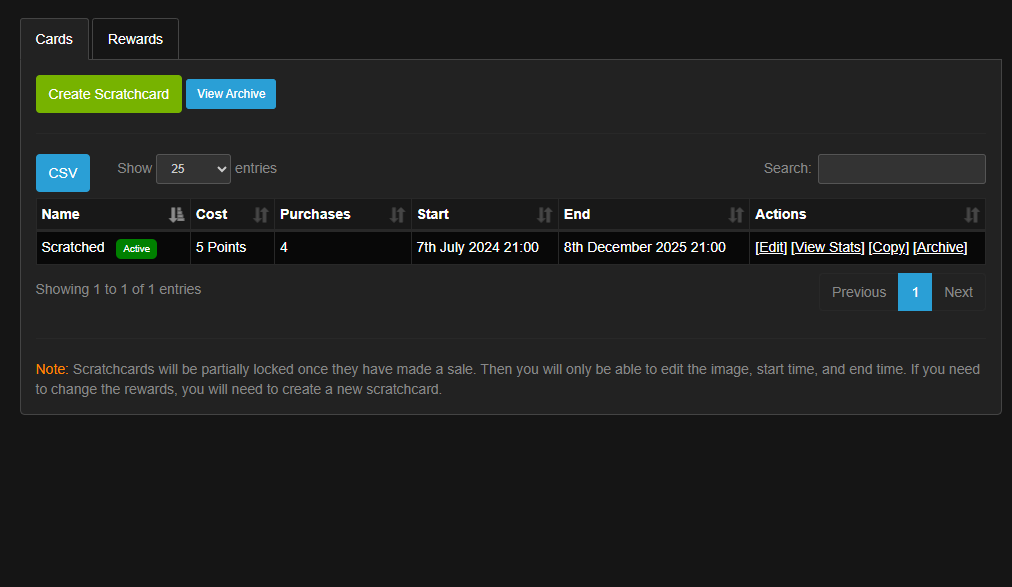Click the Actions column sort icon

(x=971, y=214)
